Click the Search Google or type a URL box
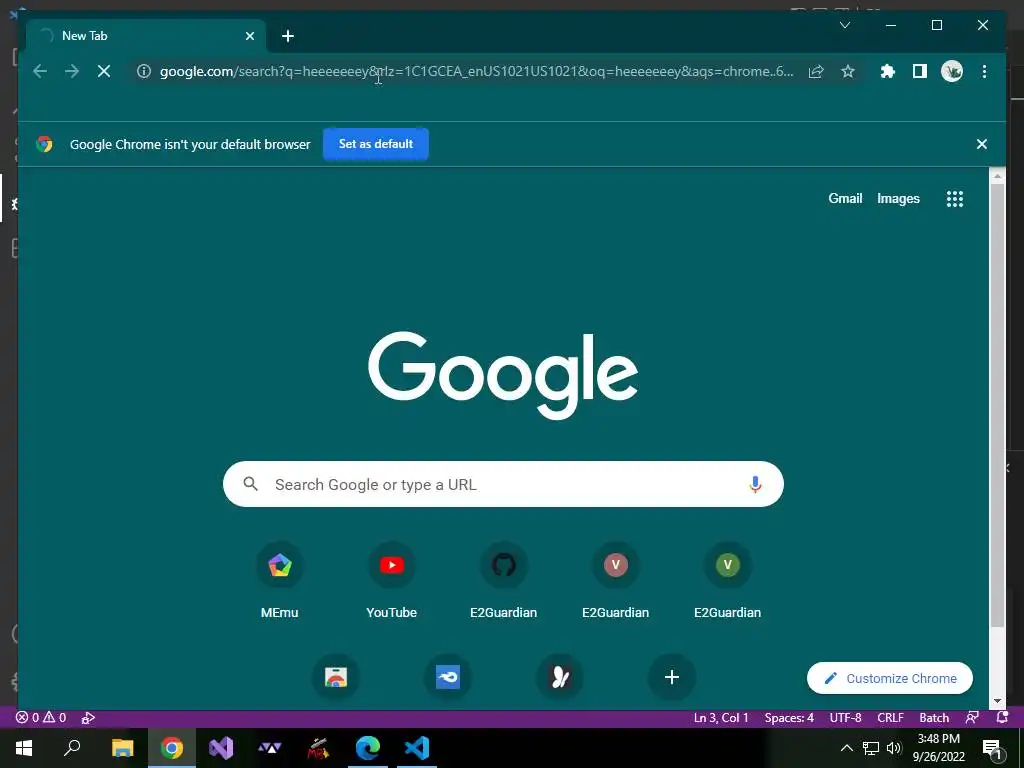 click(x=503, y=484)
